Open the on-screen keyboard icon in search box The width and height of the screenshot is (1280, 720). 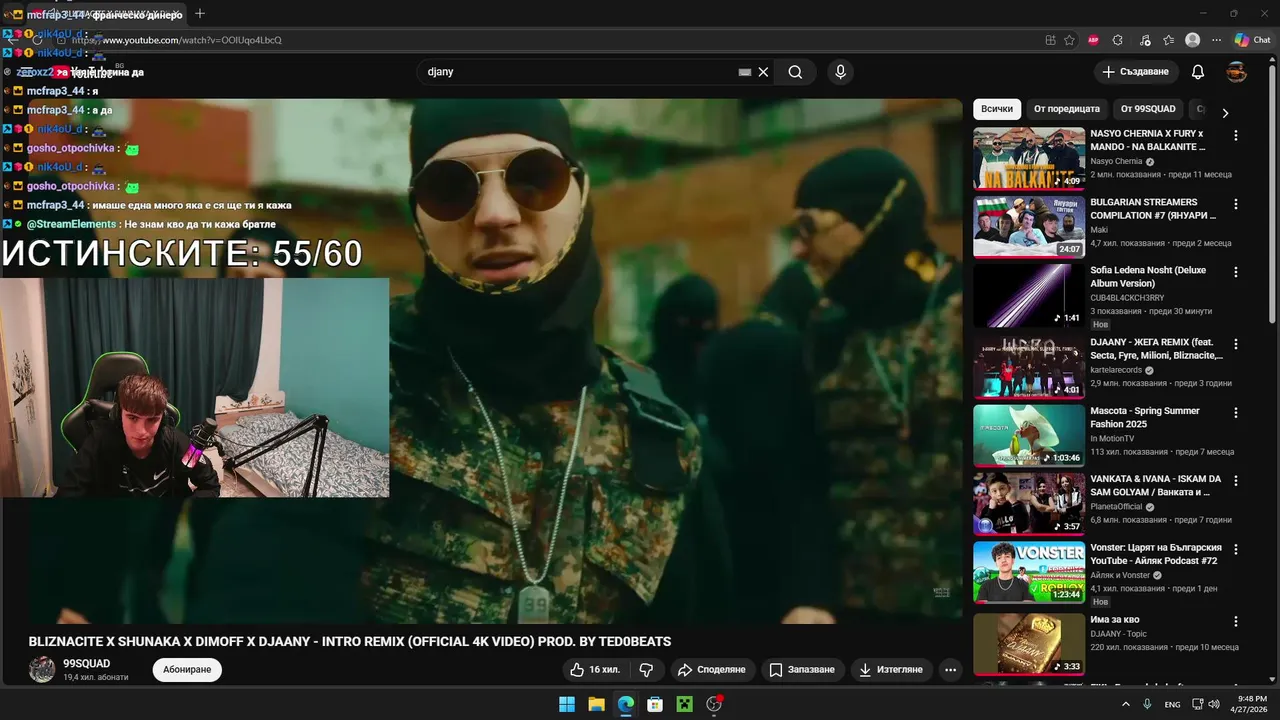pos(745,72)
